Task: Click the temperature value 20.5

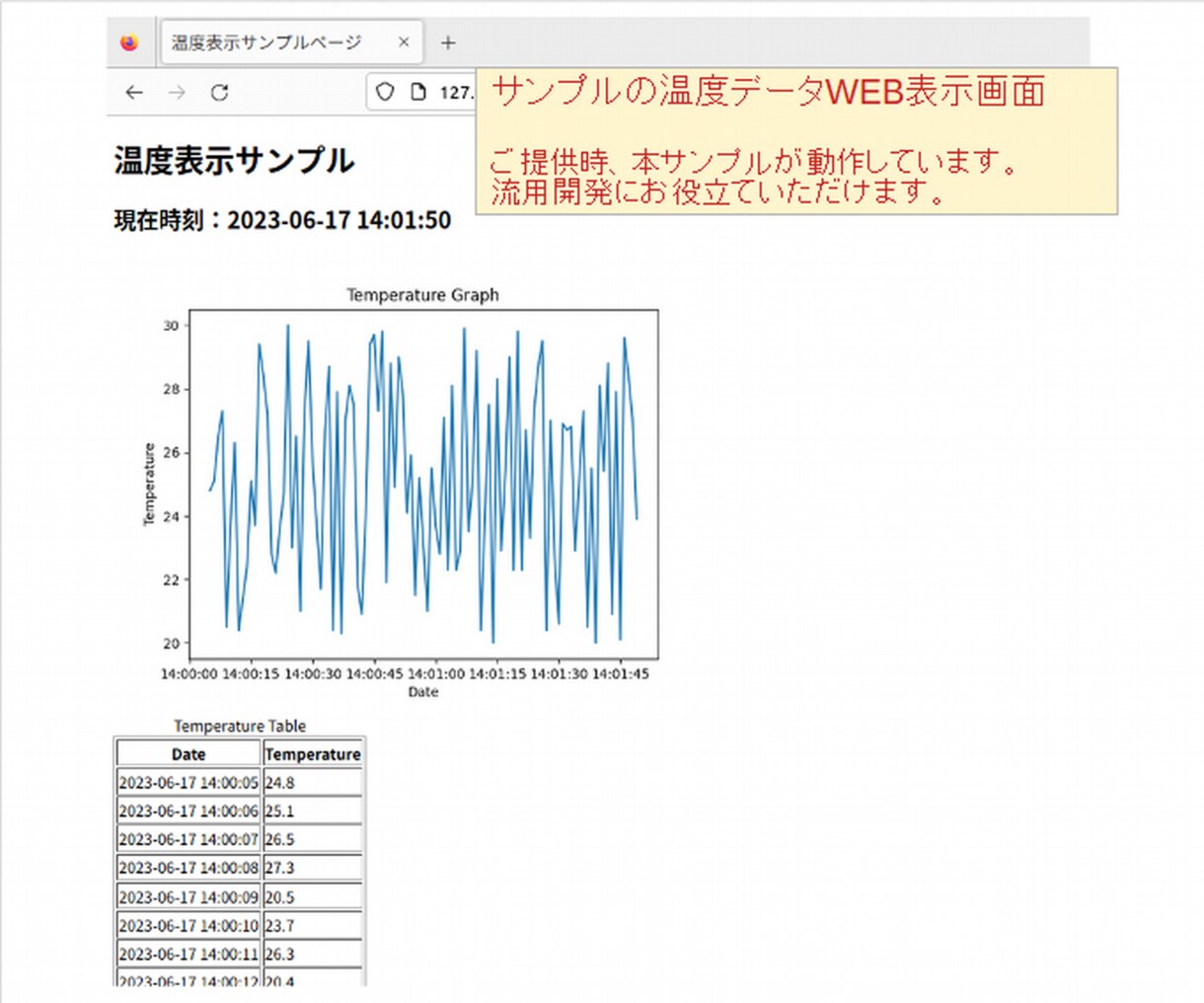Action: click(313, 897)
